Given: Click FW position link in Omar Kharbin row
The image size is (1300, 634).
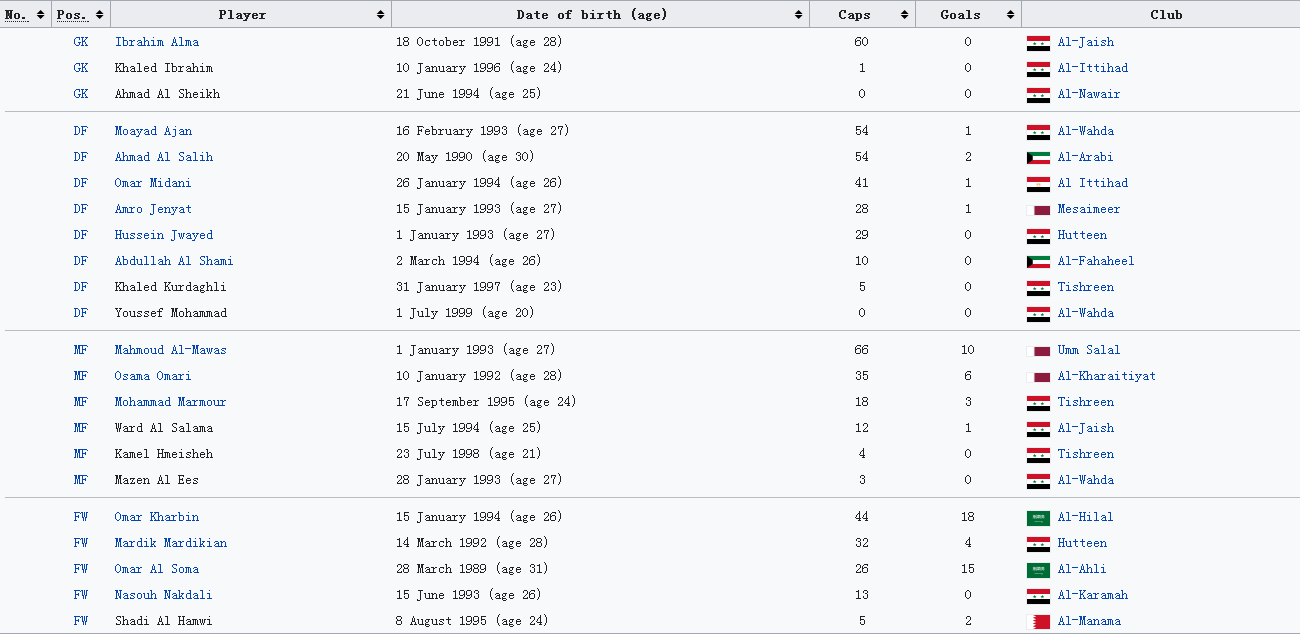Looking at the screenshot, I should pyautogui.click(x=81, y=517).
